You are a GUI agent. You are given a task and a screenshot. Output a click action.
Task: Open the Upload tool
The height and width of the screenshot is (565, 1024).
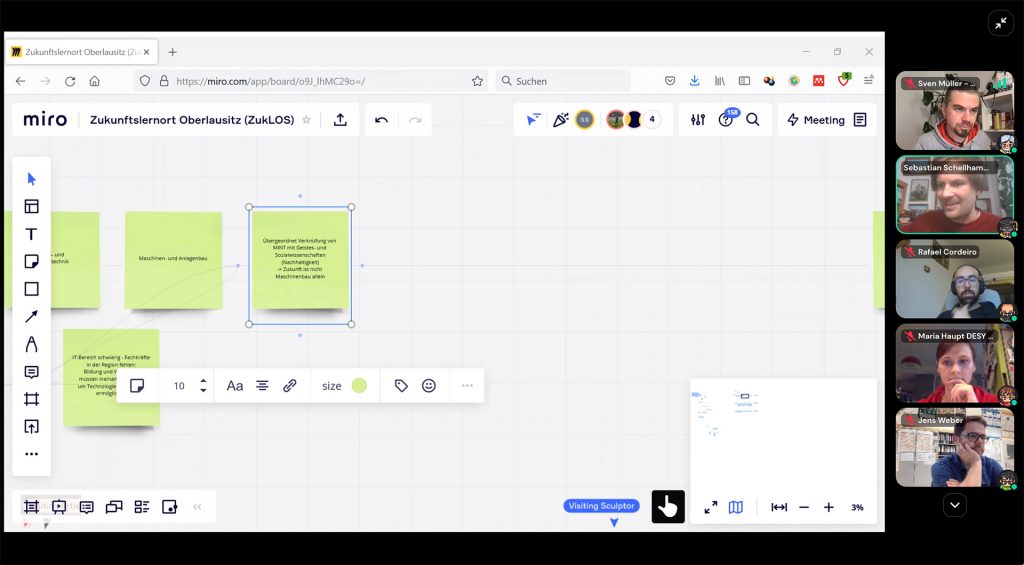[x=31, y=427]
